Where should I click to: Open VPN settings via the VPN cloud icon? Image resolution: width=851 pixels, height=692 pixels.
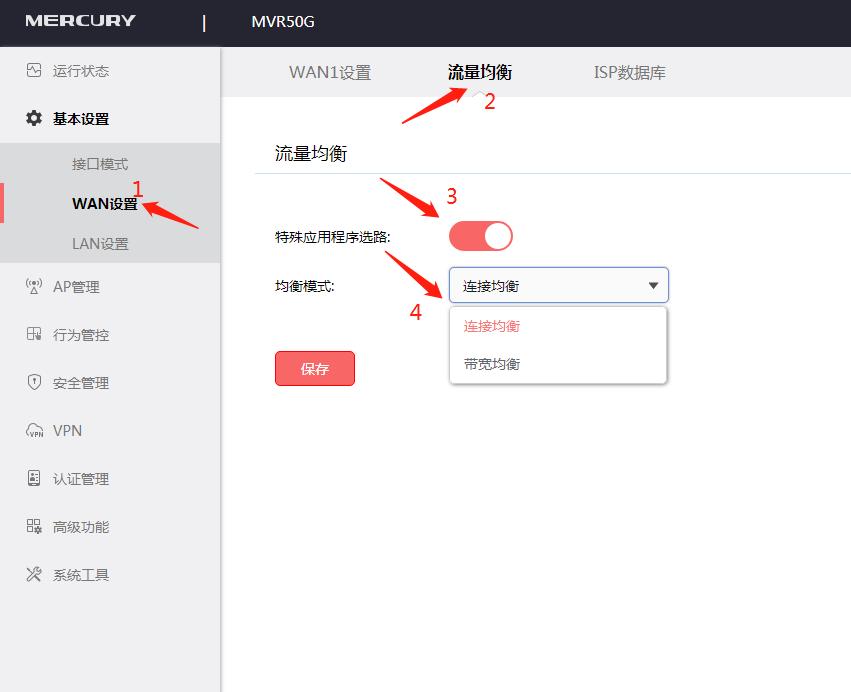click(34, 430)
